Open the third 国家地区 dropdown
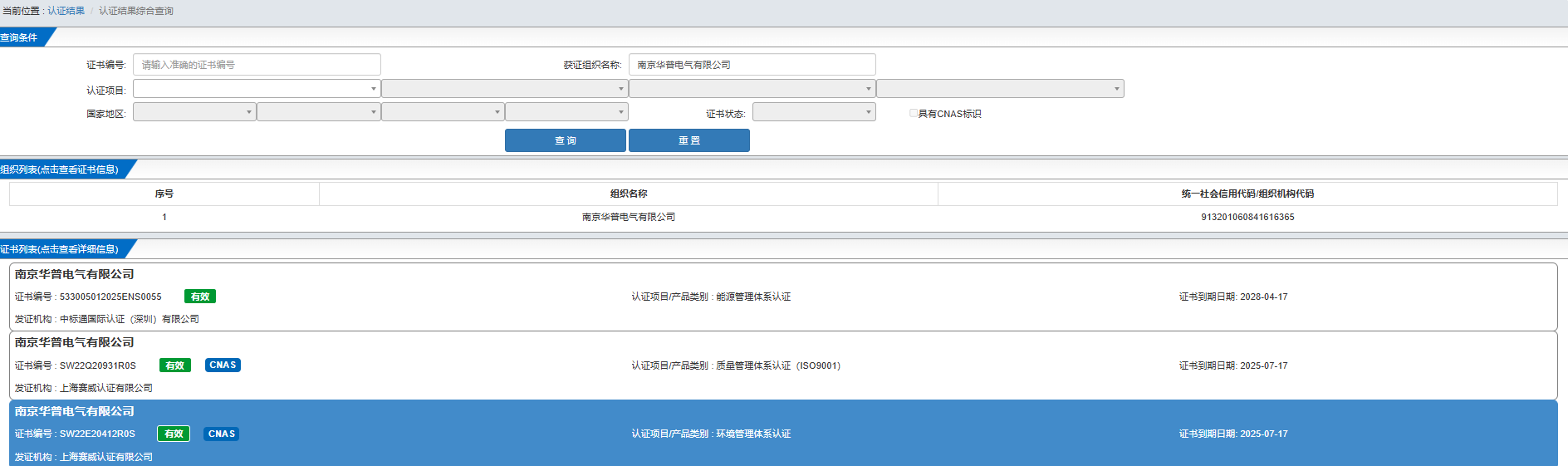The height and width of the screenshot is (466, 1568). [443, 112]
